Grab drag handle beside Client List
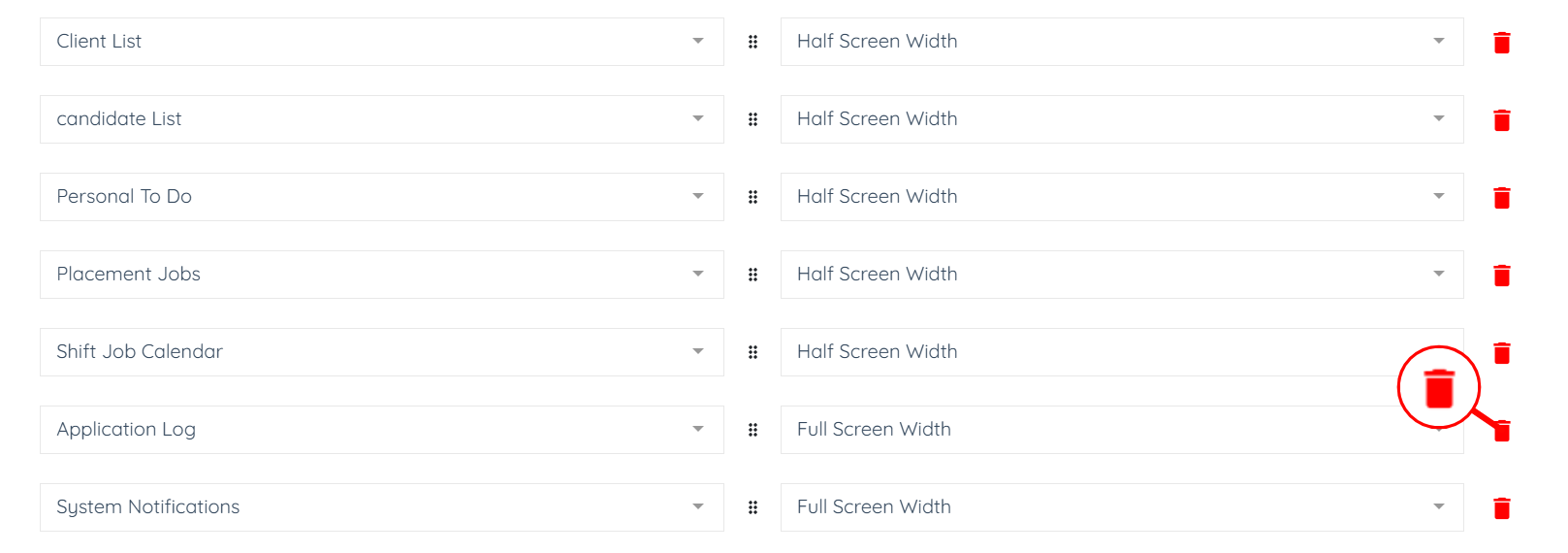 (752, 42)
